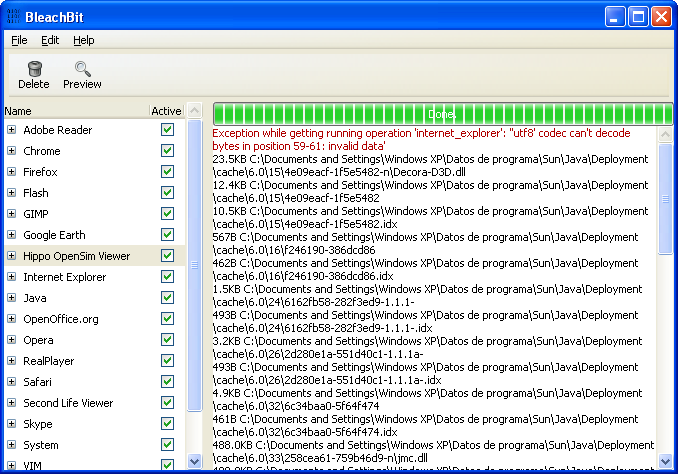This screenshot has height=474, width=678.
Task: Uncheck the Adobe Reader checkbox
Action: coord(167,130)
